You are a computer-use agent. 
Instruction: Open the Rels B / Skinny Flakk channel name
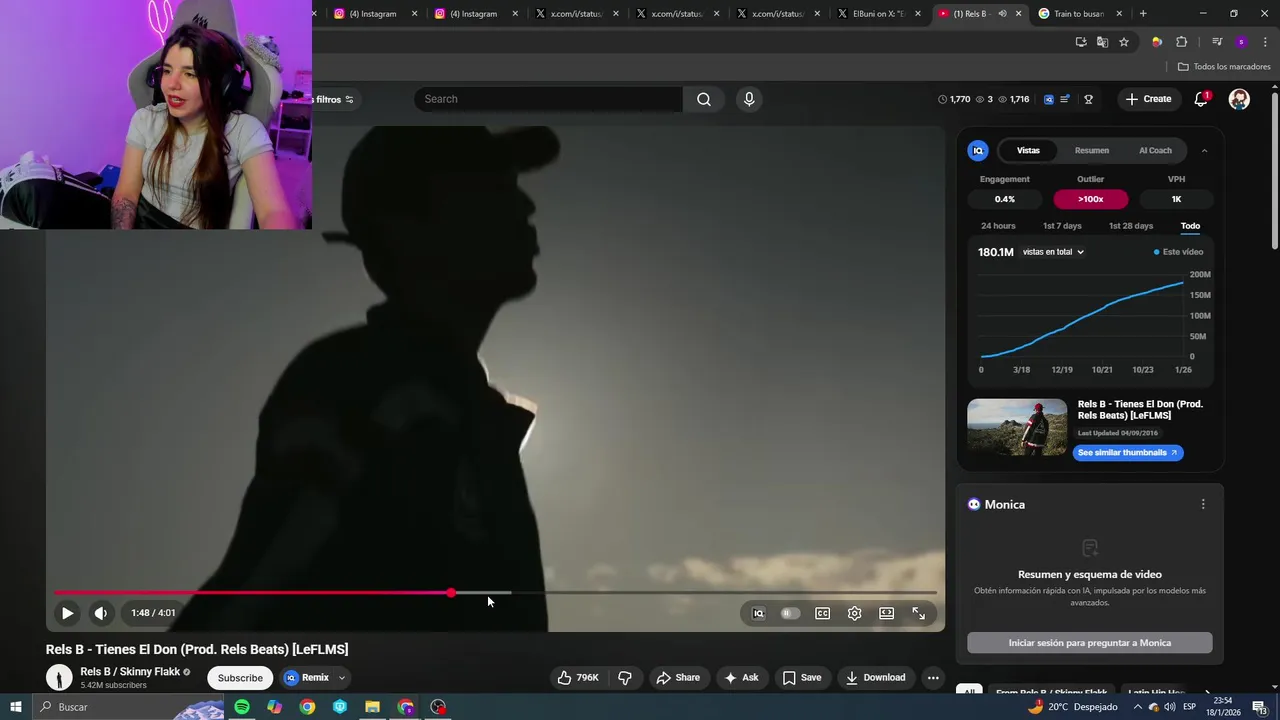point(130,672)
